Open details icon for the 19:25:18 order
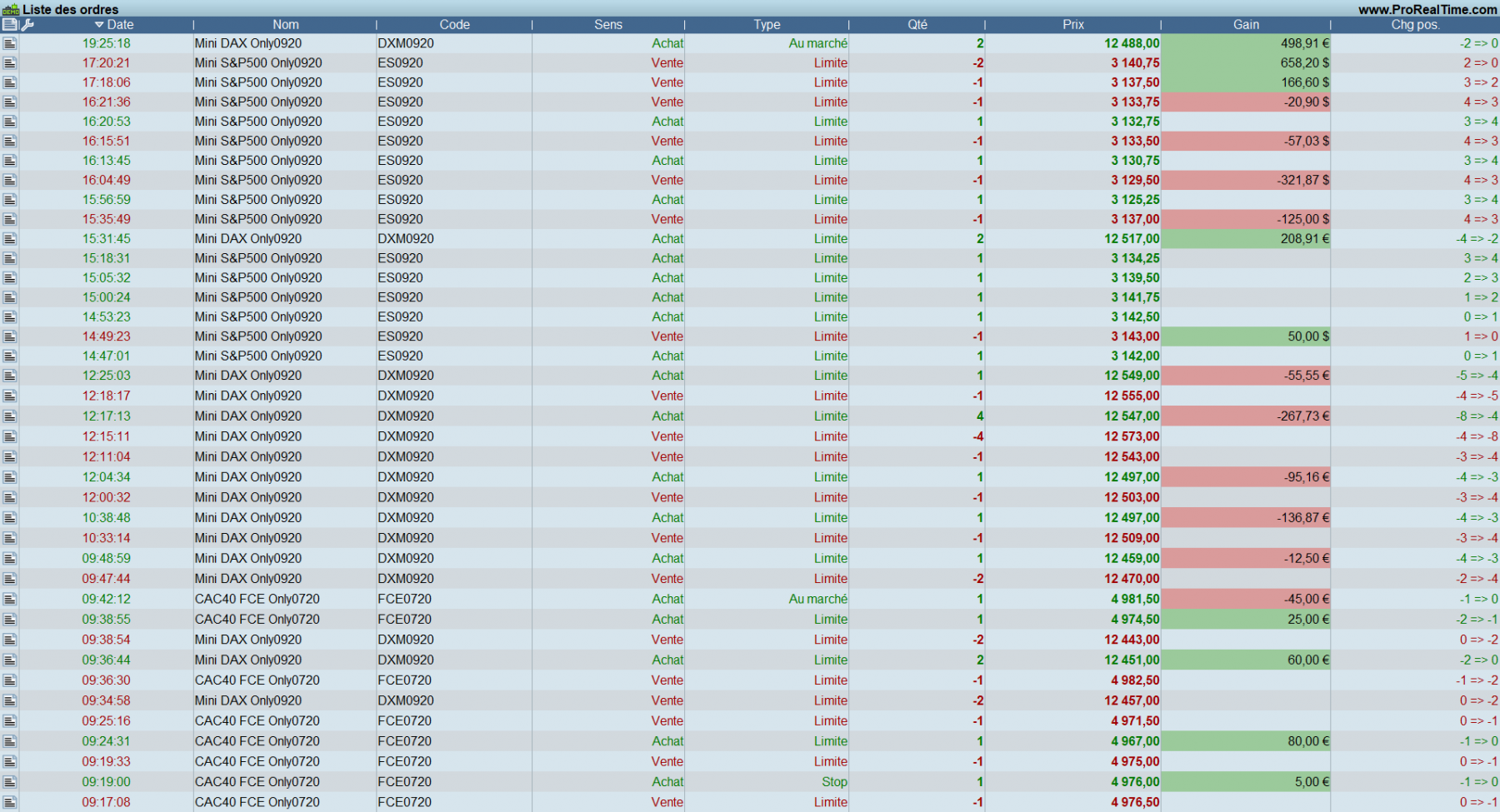Screen dimensions: 1500x812 10,43
